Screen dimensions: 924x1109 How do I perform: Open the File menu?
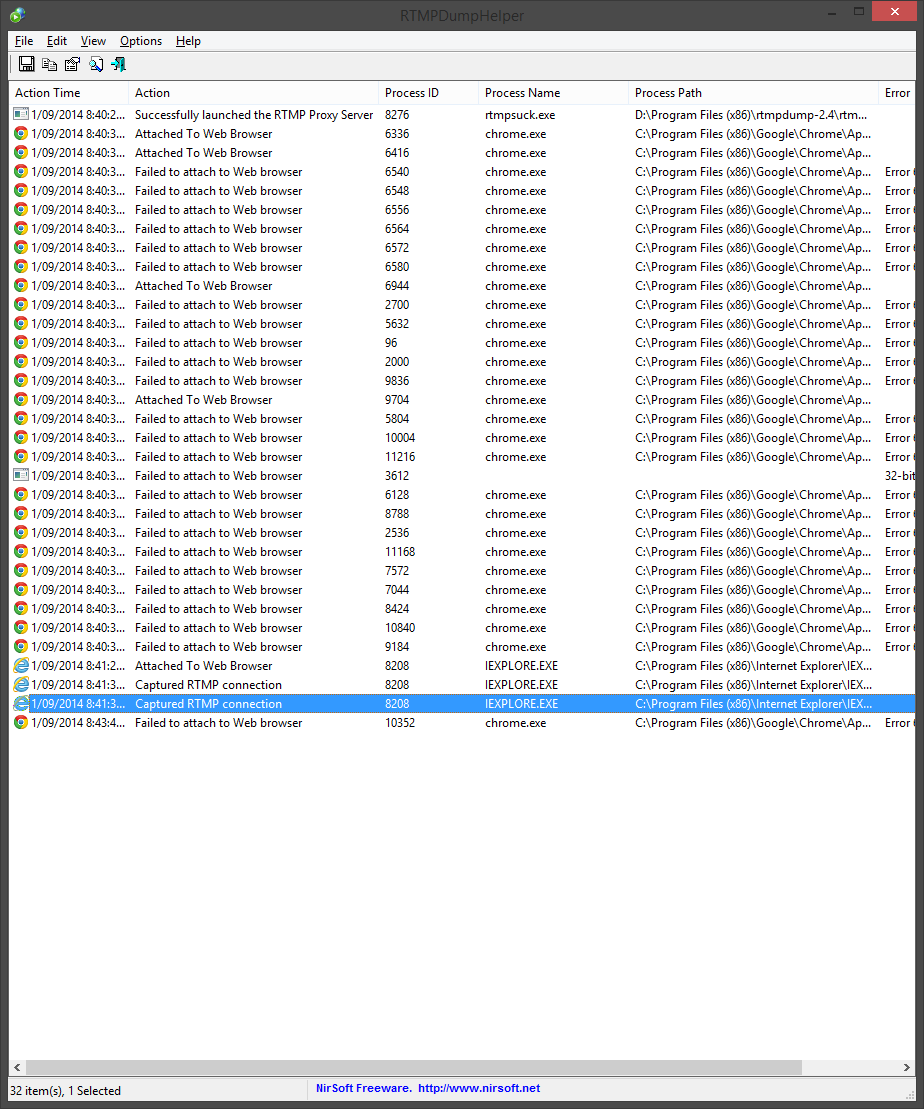coord(24,41)
